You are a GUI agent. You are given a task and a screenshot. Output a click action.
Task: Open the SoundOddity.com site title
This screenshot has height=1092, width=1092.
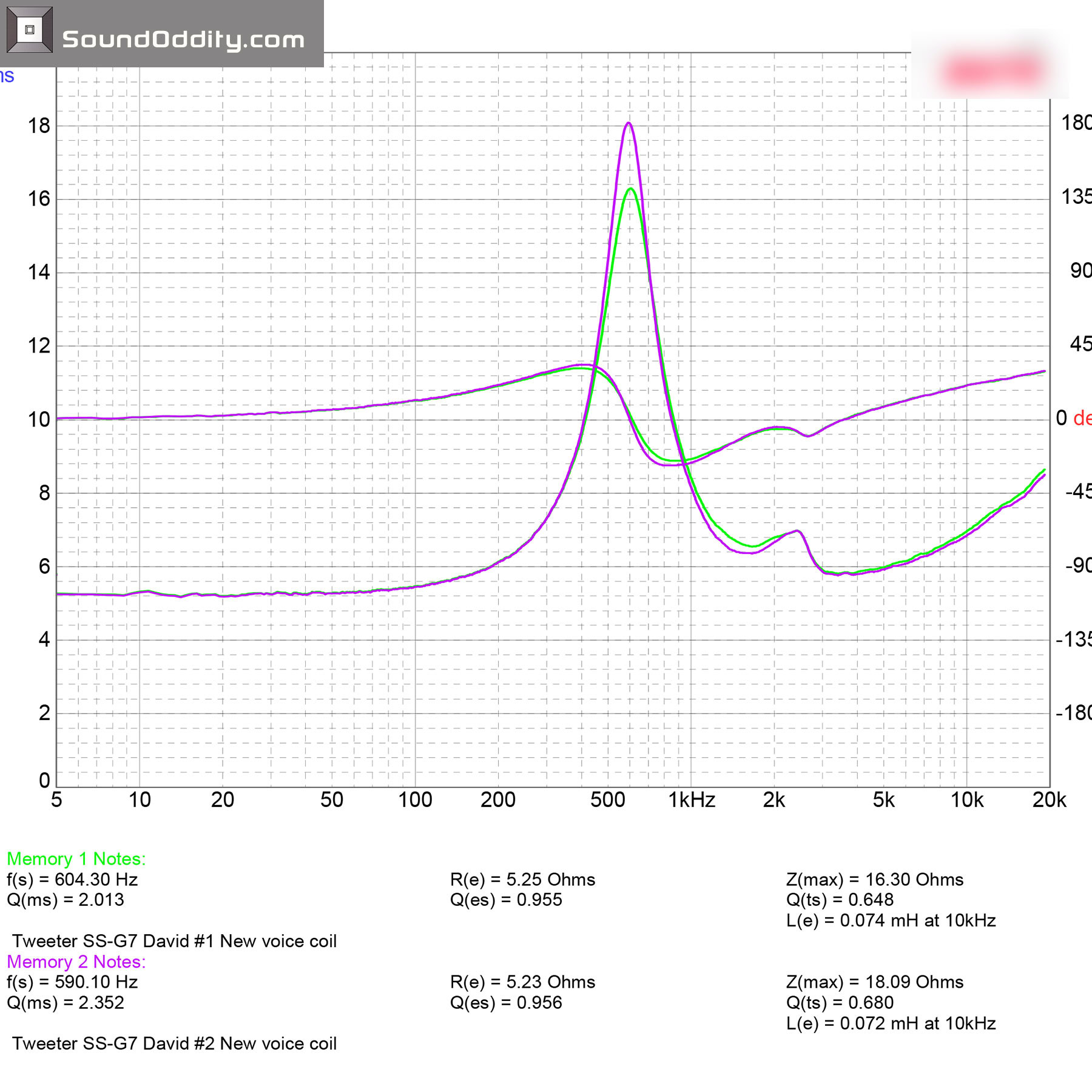pos(183,40)
